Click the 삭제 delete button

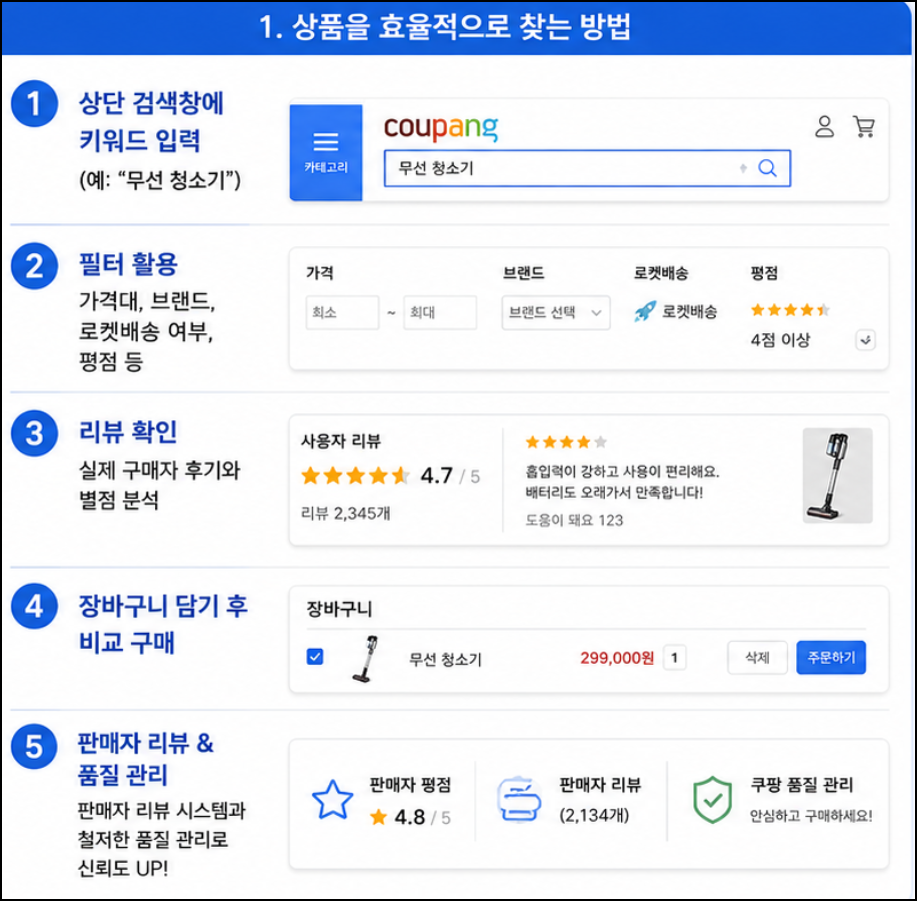[757, 658]
